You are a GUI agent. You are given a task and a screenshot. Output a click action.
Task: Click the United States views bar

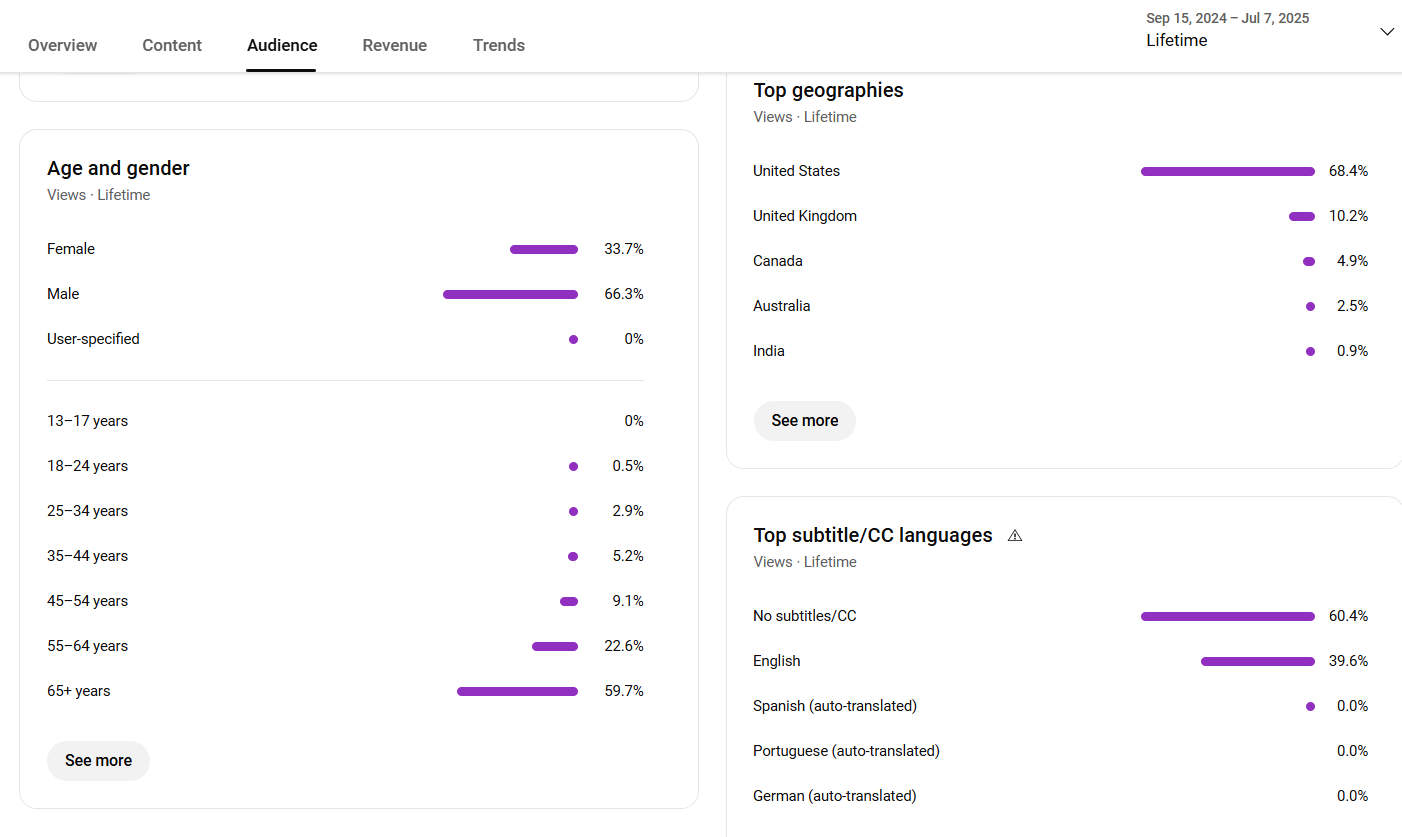point(1227,171)
